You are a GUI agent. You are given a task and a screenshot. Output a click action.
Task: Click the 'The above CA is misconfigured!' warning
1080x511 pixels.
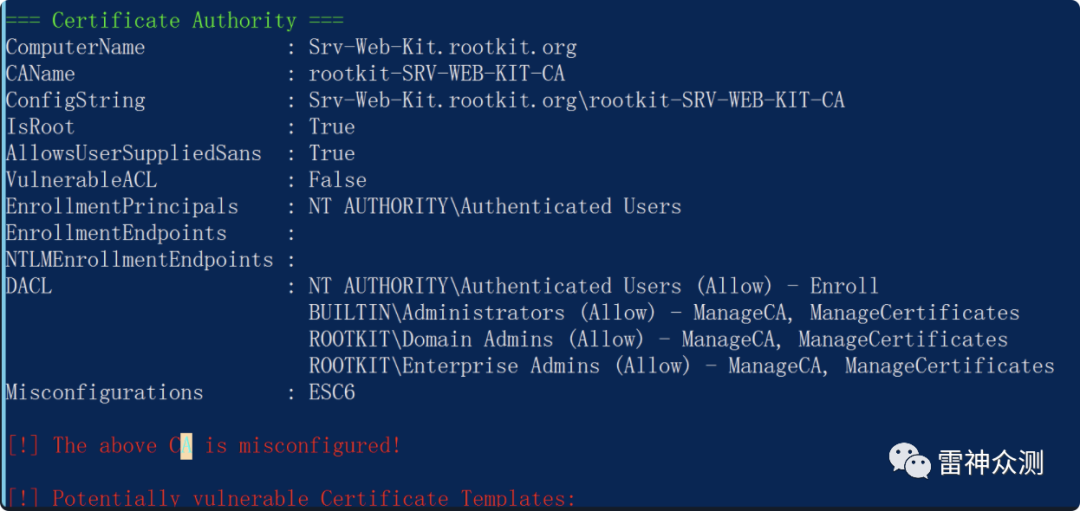click(204, 446)
